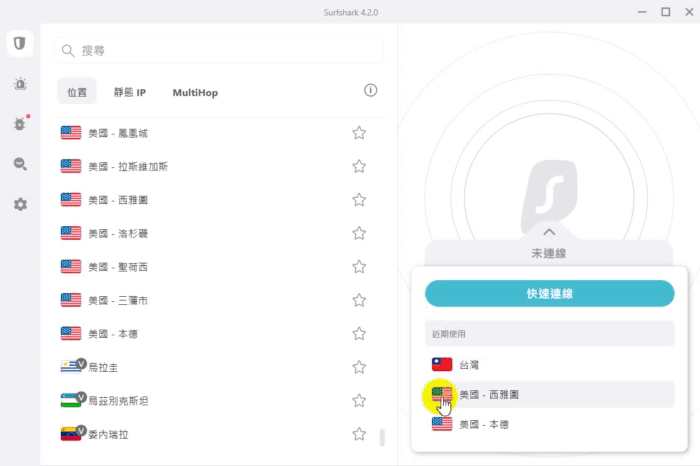Favorite 美國 - 三藩市 with star
This screenshot has height=466, width=700.
point(359,300)
